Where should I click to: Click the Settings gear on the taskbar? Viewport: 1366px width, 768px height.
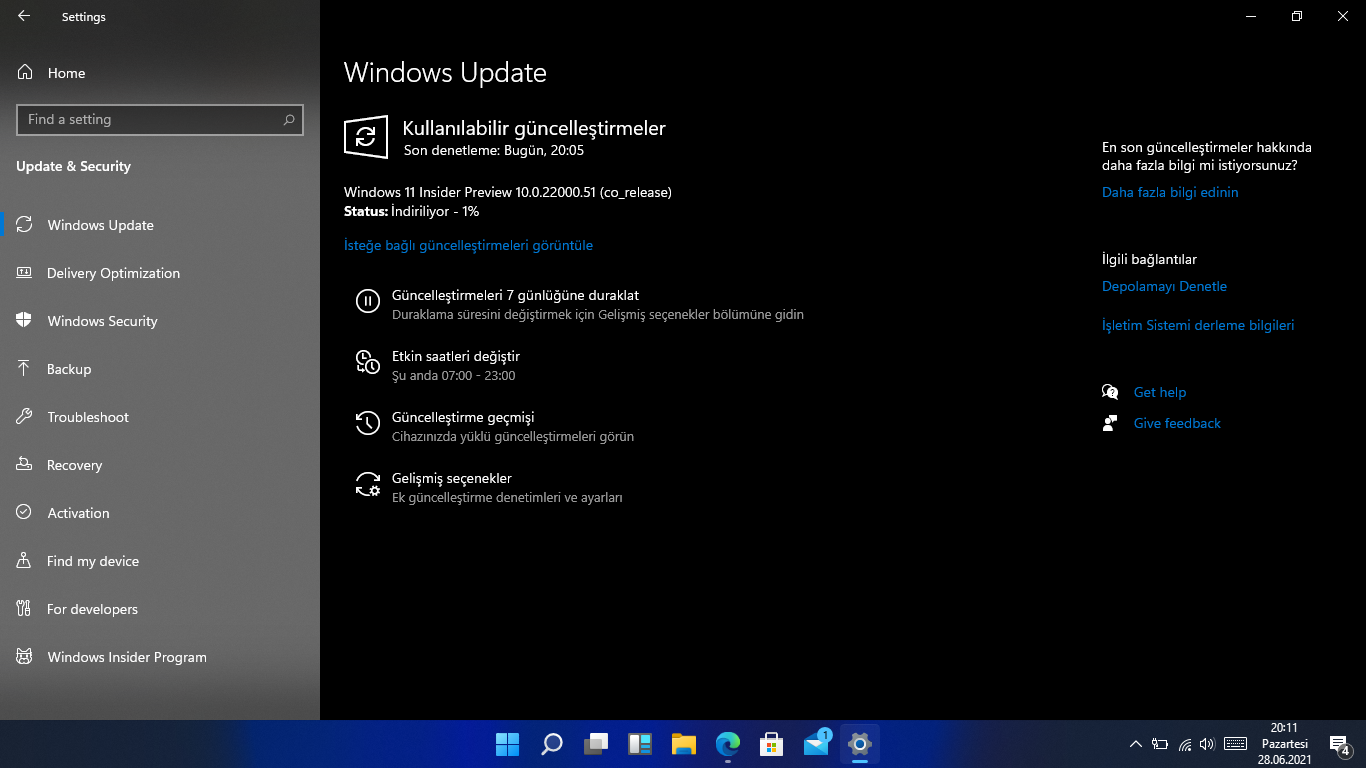pos(860,744)
